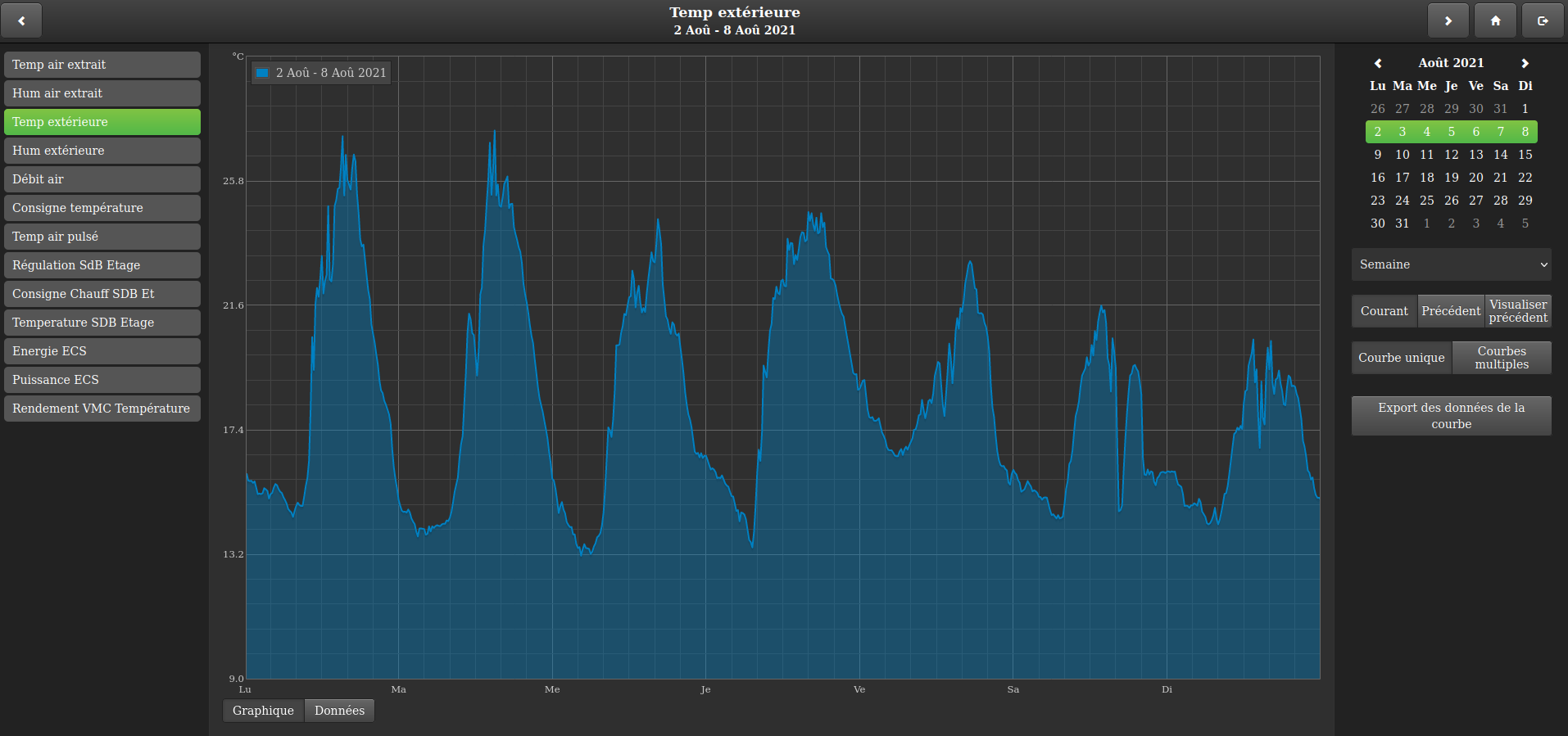Open the Semaine period dropdown

click(1451, 264)
